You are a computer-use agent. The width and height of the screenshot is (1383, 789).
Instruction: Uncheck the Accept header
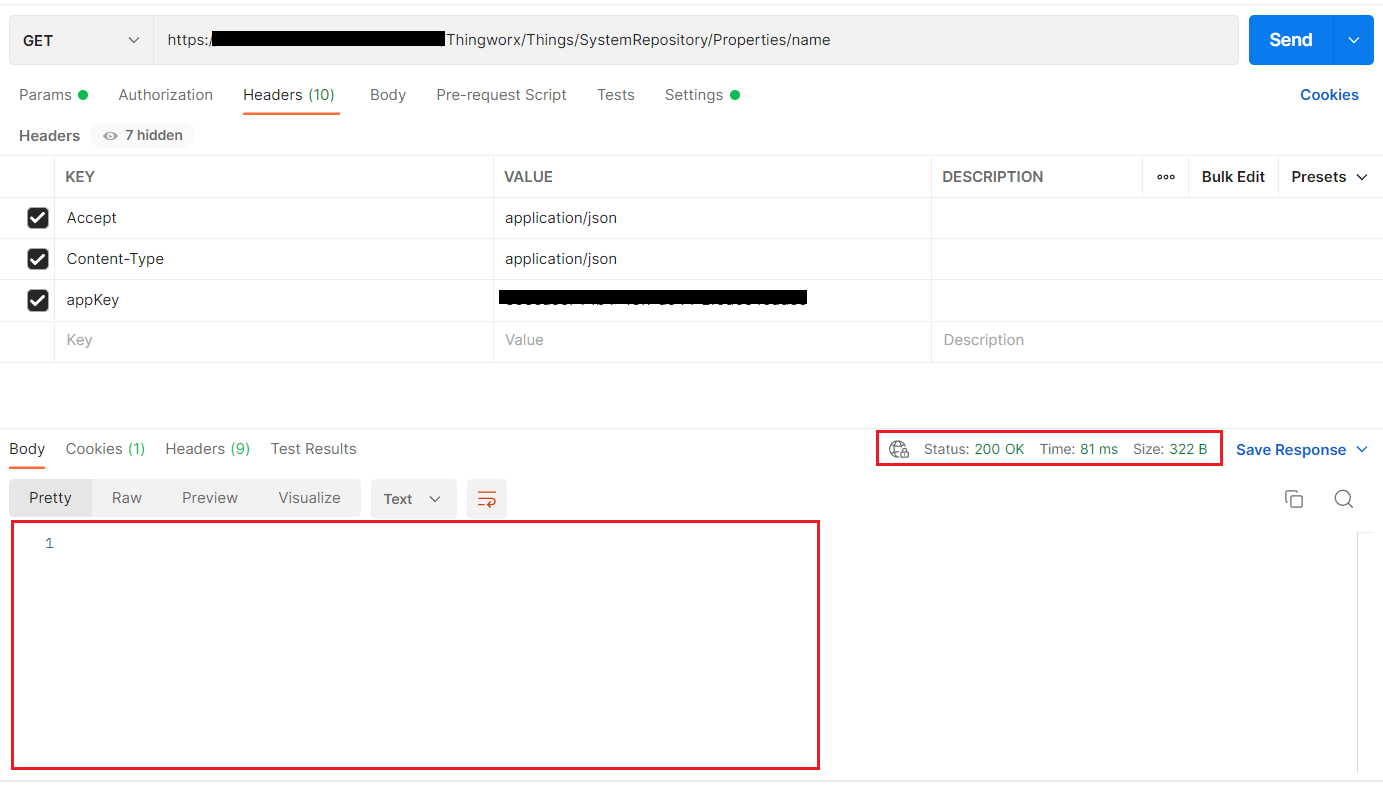(x=37, y=217)
